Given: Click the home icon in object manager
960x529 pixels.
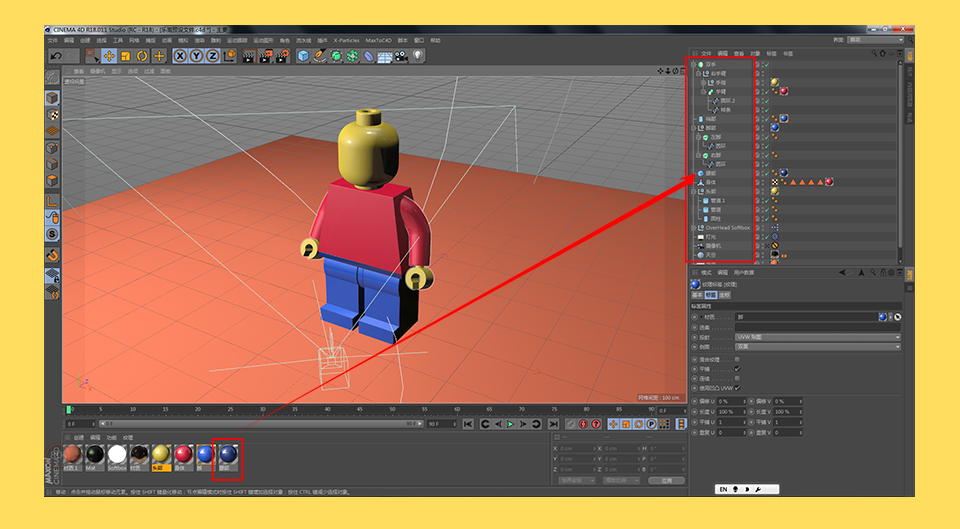Looking at the screenshot, I should pyautogui.click(x=882, y=53).
